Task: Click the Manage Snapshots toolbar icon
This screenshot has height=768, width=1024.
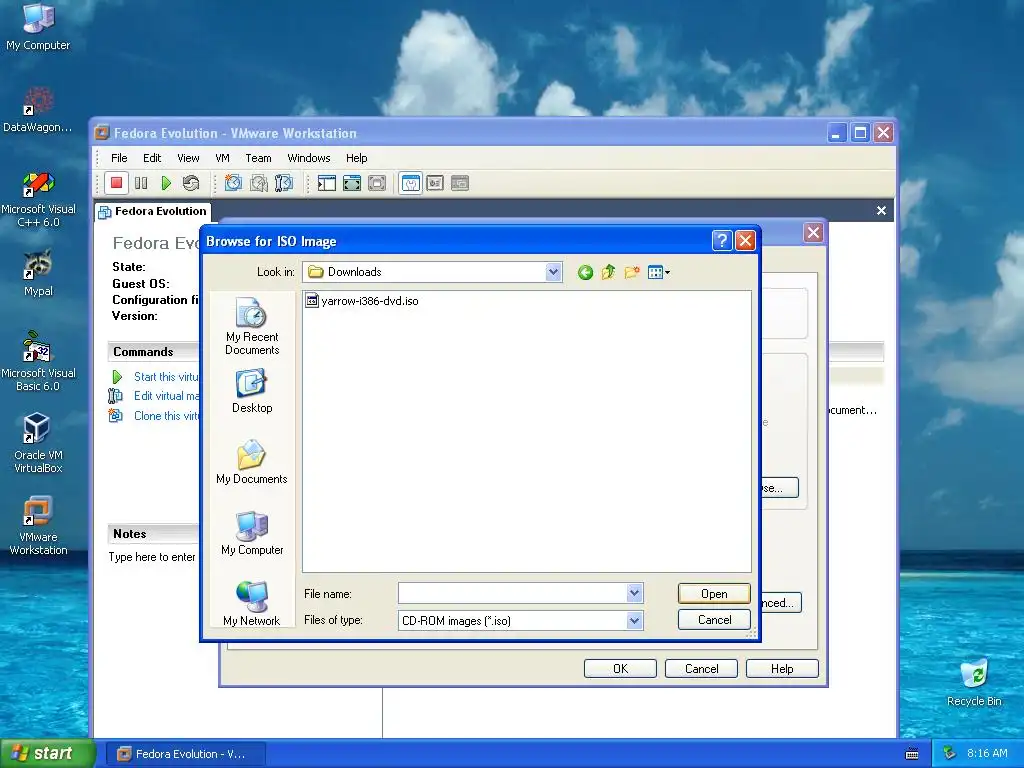Action: pos(283,184)
